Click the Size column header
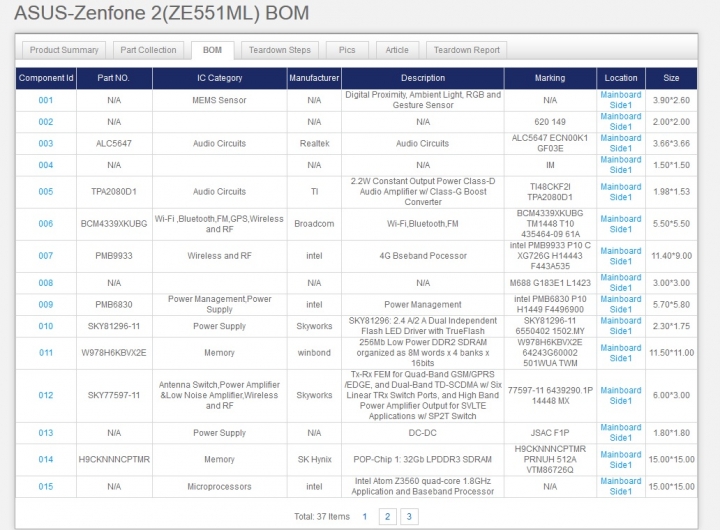The height and width of the screenshot is (530, 720). point(671,78)
